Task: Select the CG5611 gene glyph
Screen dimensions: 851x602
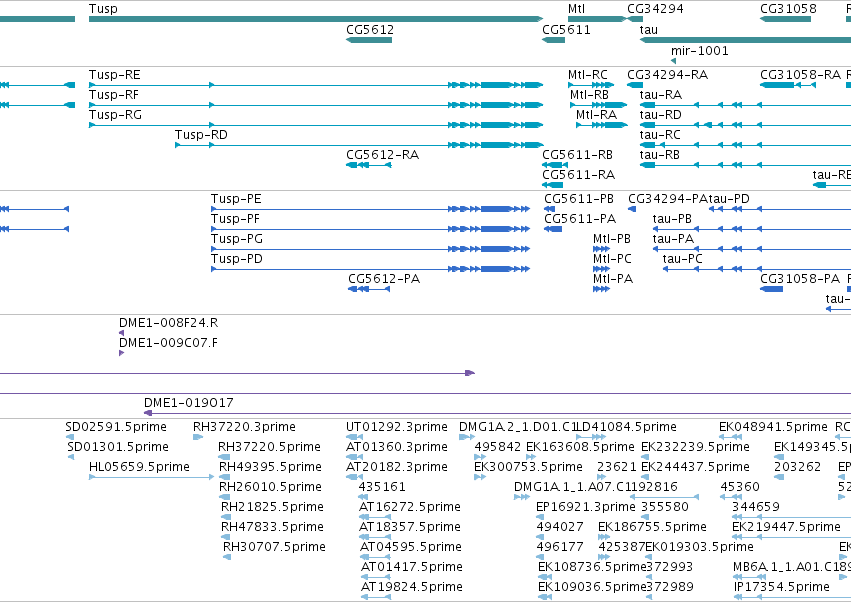Action: pyautogui.click(x=554, y=40)
